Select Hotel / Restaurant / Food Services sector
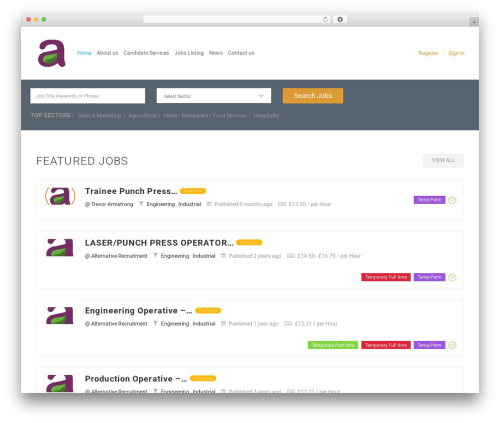The height and width of the screenshot is (423, 500). click(205, 116)
